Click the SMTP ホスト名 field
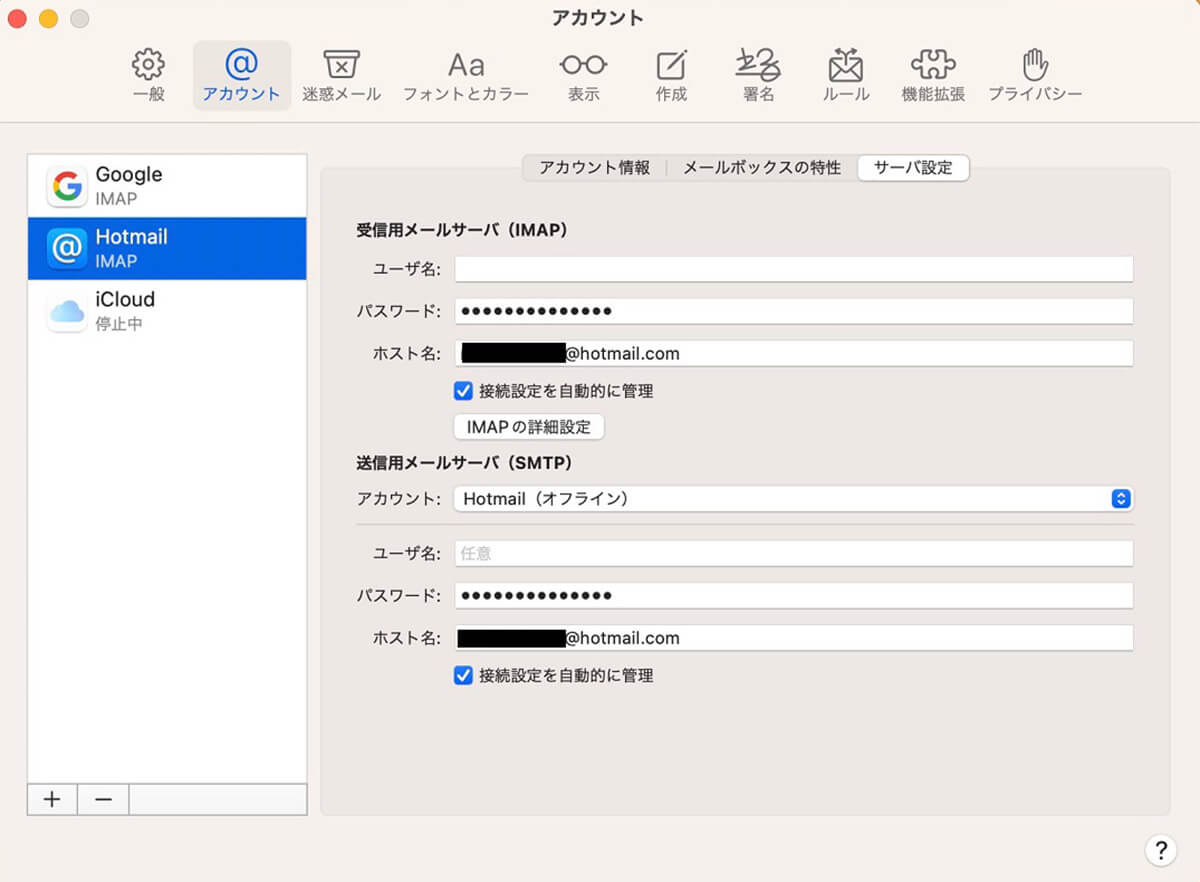The width and height of the screenshot is (1200, 882). point(794,637)
